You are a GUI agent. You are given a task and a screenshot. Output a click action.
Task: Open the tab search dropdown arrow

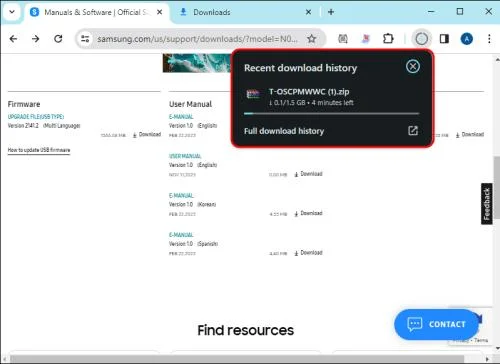point(12,12)
